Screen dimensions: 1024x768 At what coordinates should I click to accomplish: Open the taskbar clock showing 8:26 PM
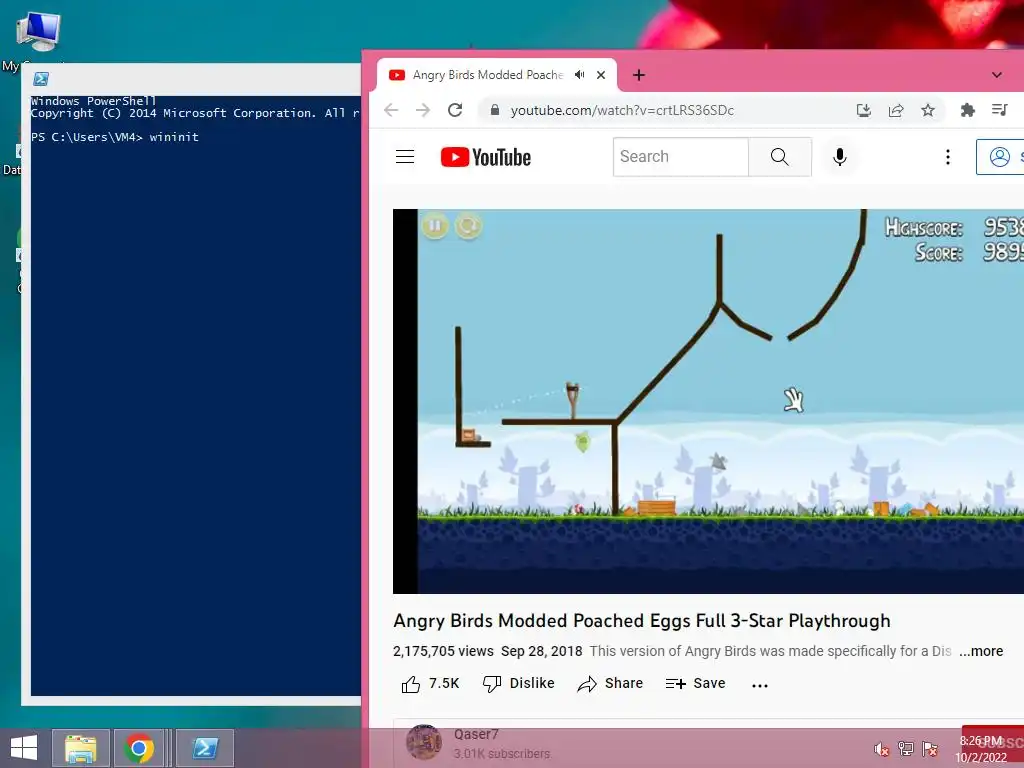pos(982,749)
